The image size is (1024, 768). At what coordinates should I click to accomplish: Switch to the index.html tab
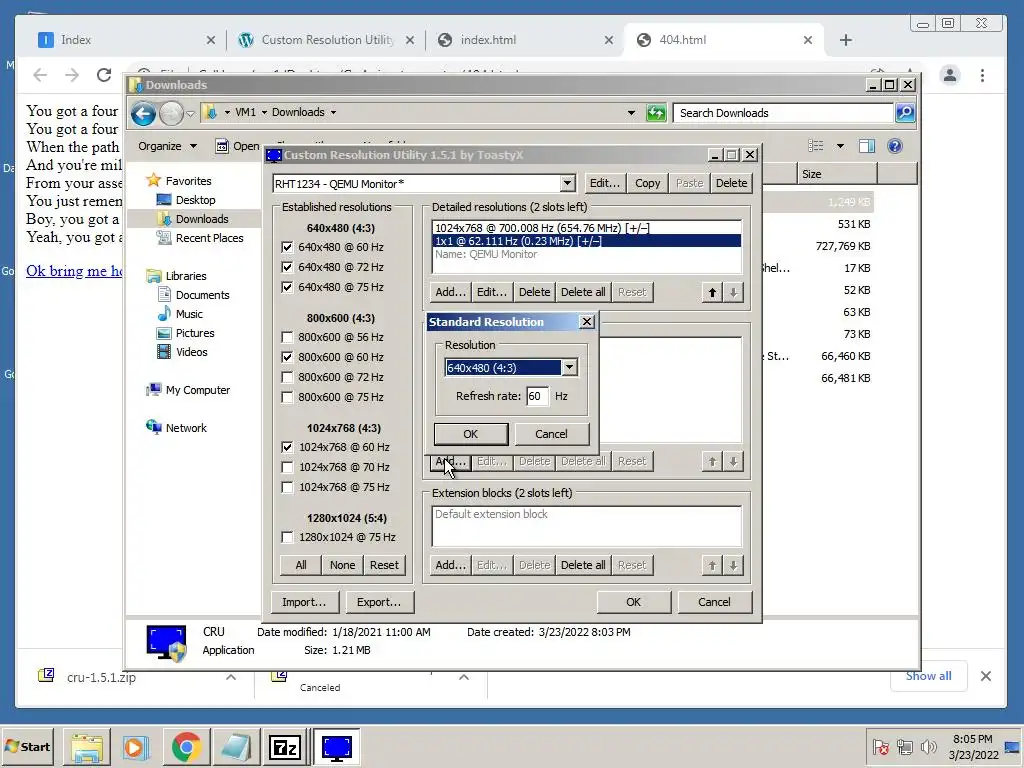coord(524,40)
